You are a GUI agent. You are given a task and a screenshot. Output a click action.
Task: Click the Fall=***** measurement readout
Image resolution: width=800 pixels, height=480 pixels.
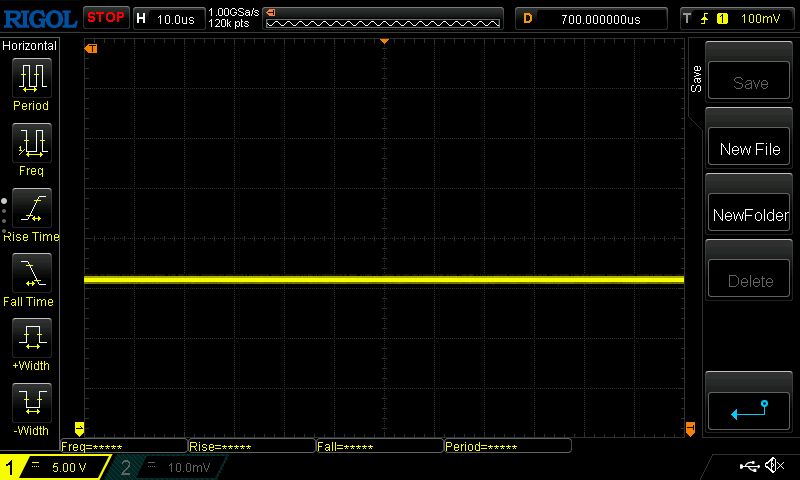(x=380, y=446)
